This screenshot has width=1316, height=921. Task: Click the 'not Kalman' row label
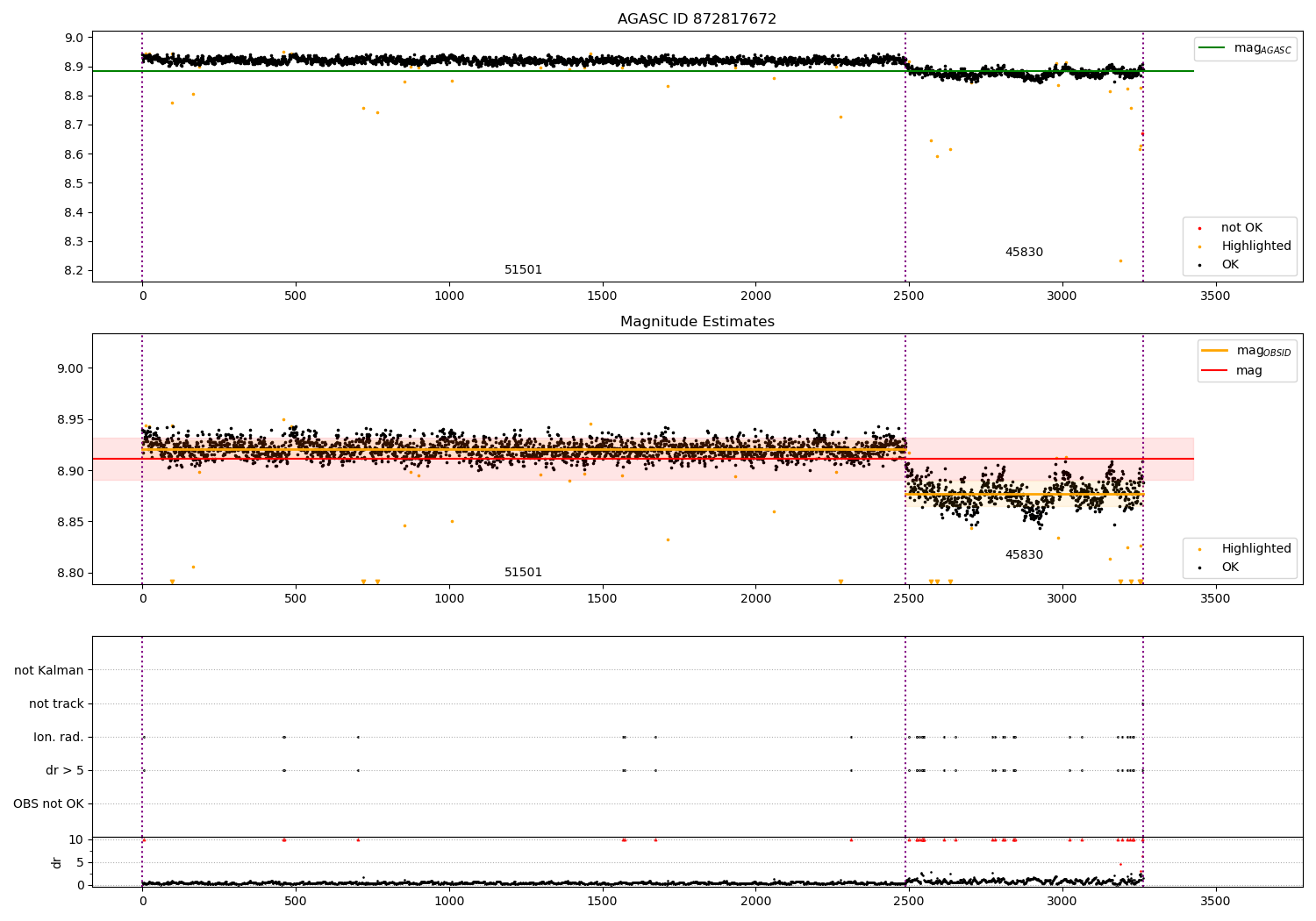(49, 670)
